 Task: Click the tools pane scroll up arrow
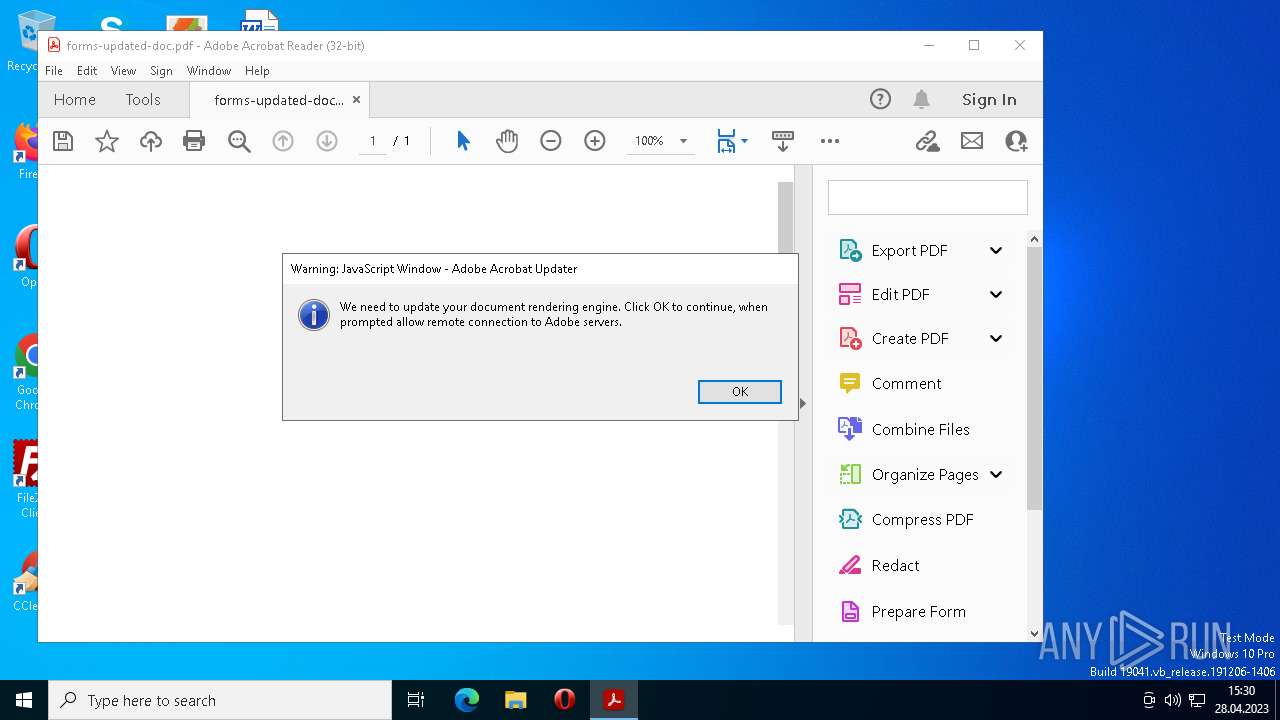point(1034,239)
